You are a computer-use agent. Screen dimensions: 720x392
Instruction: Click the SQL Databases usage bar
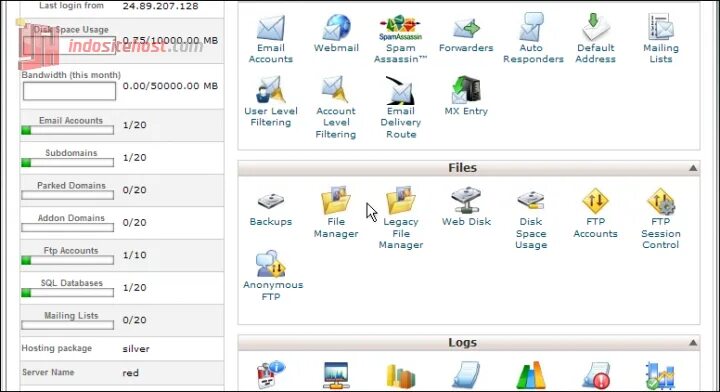(x=68, y=293)
